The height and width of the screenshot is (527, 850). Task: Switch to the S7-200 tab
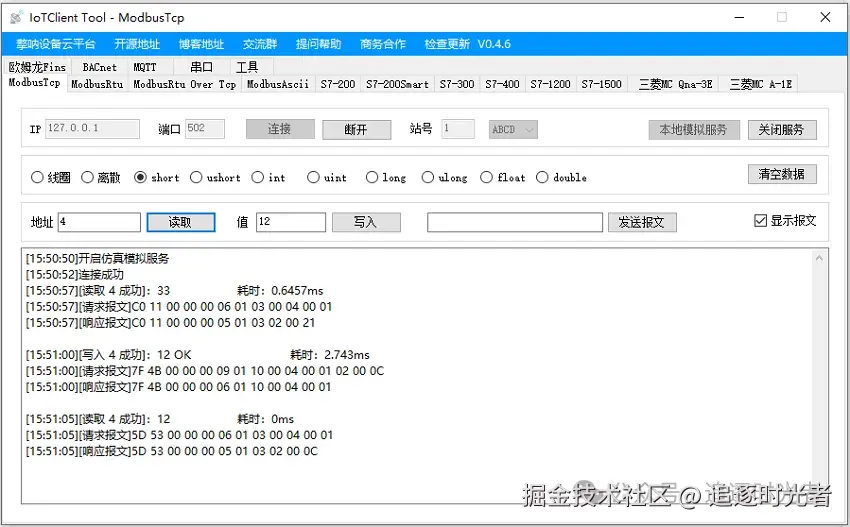(338, 84)
